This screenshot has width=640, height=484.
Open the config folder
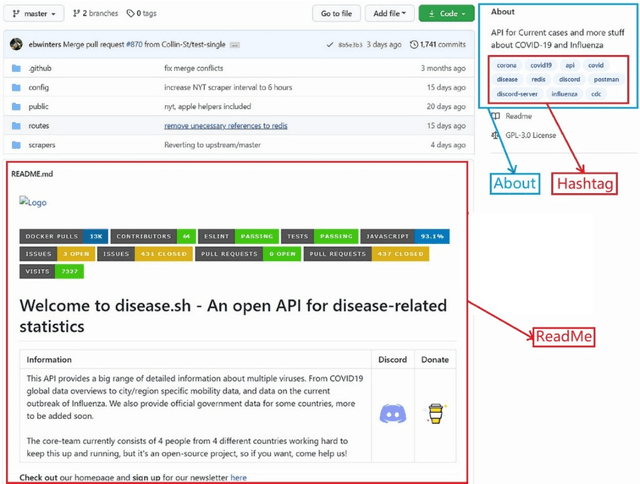click(x=39, y=87)
